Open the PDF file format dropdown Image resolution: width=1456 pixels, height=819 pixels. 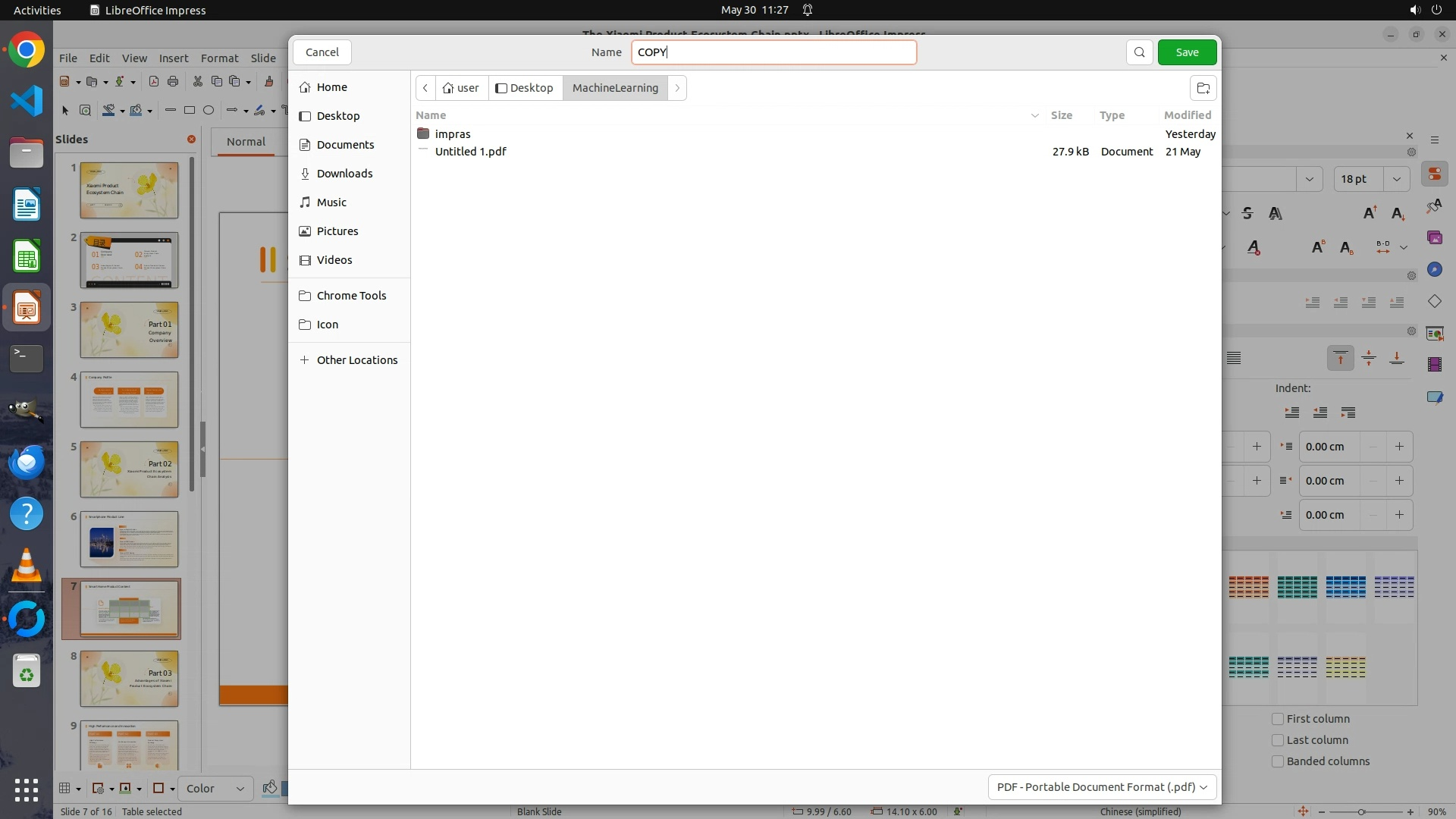(x=1102, y=787)
